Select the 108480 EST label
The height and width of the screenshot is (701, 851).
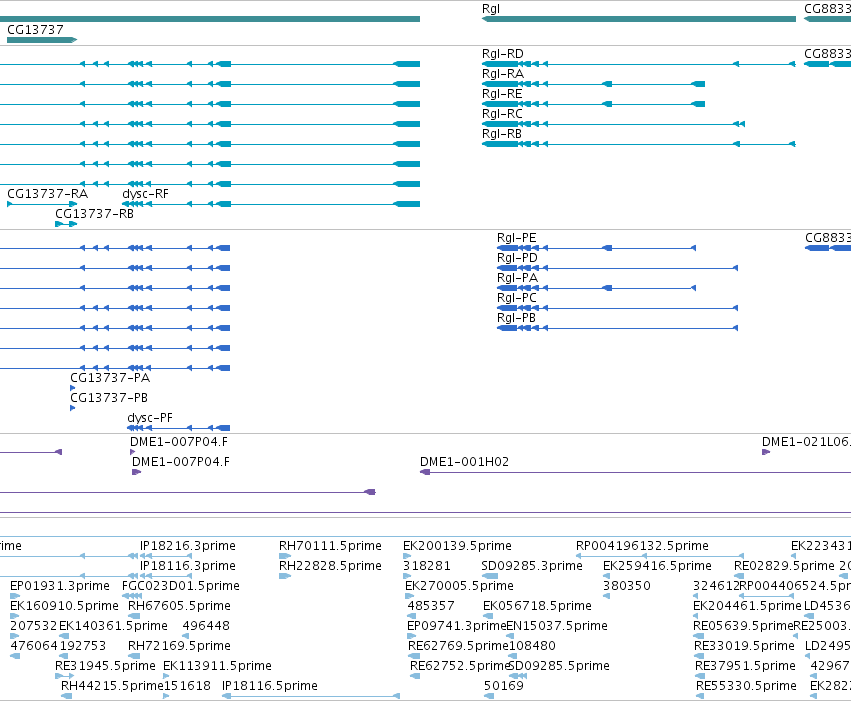(532, 646)
